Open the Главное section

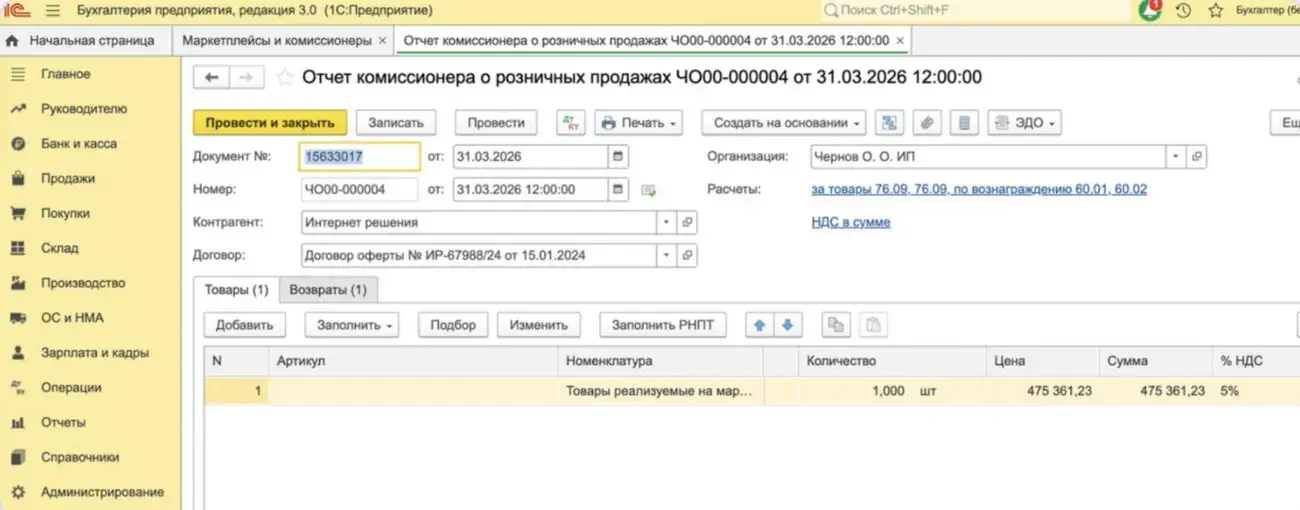(65, 74)
